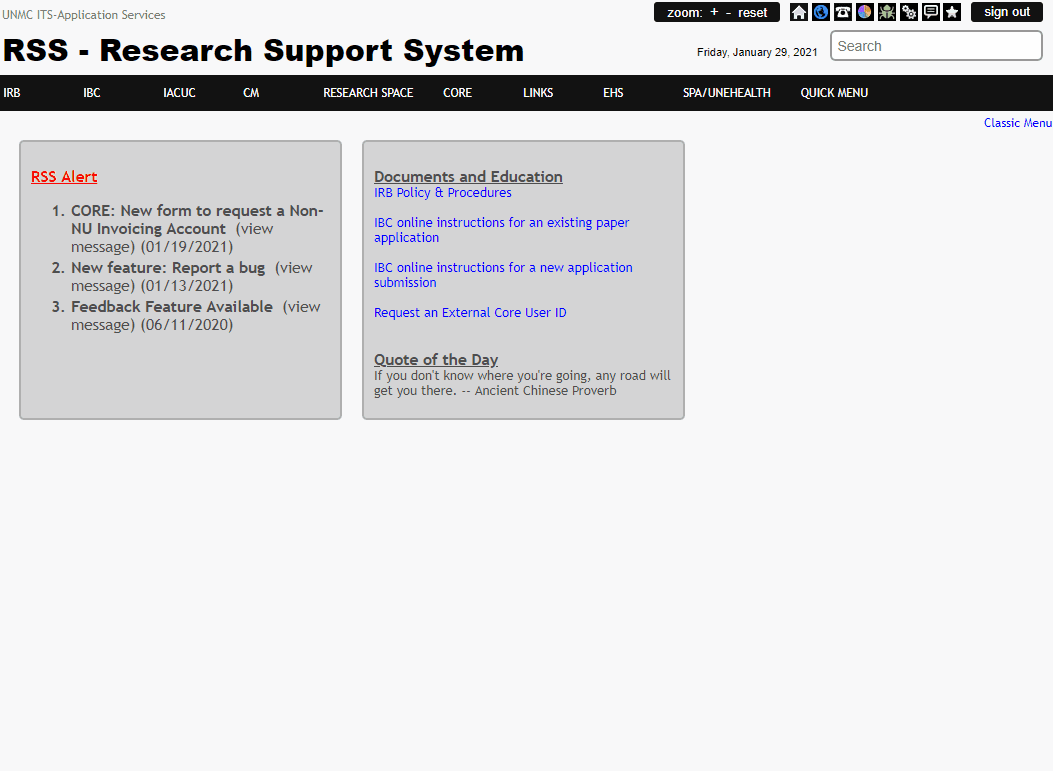Open IBC instructions for new application submission
This screenshot has width=1053, height=771.
point(503,275)
